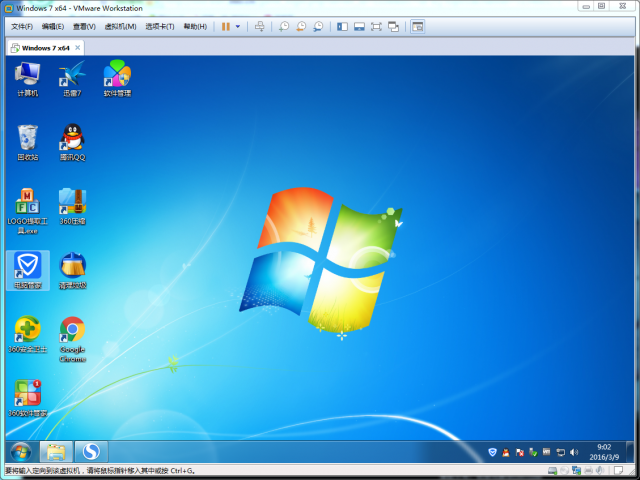Open the network status tray icon

click(560, 452)
